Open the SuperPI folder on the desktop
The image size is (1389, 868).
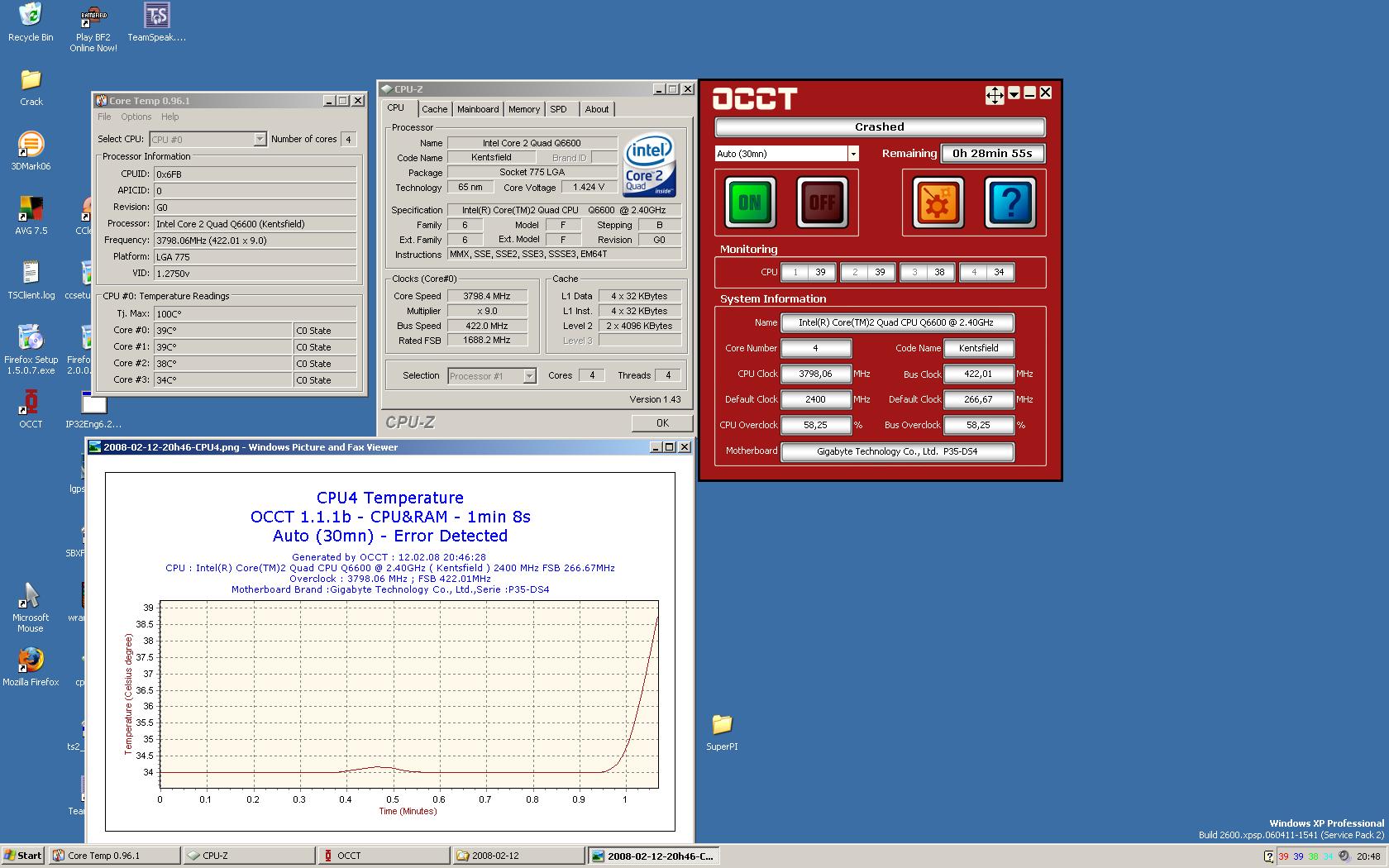722,732
